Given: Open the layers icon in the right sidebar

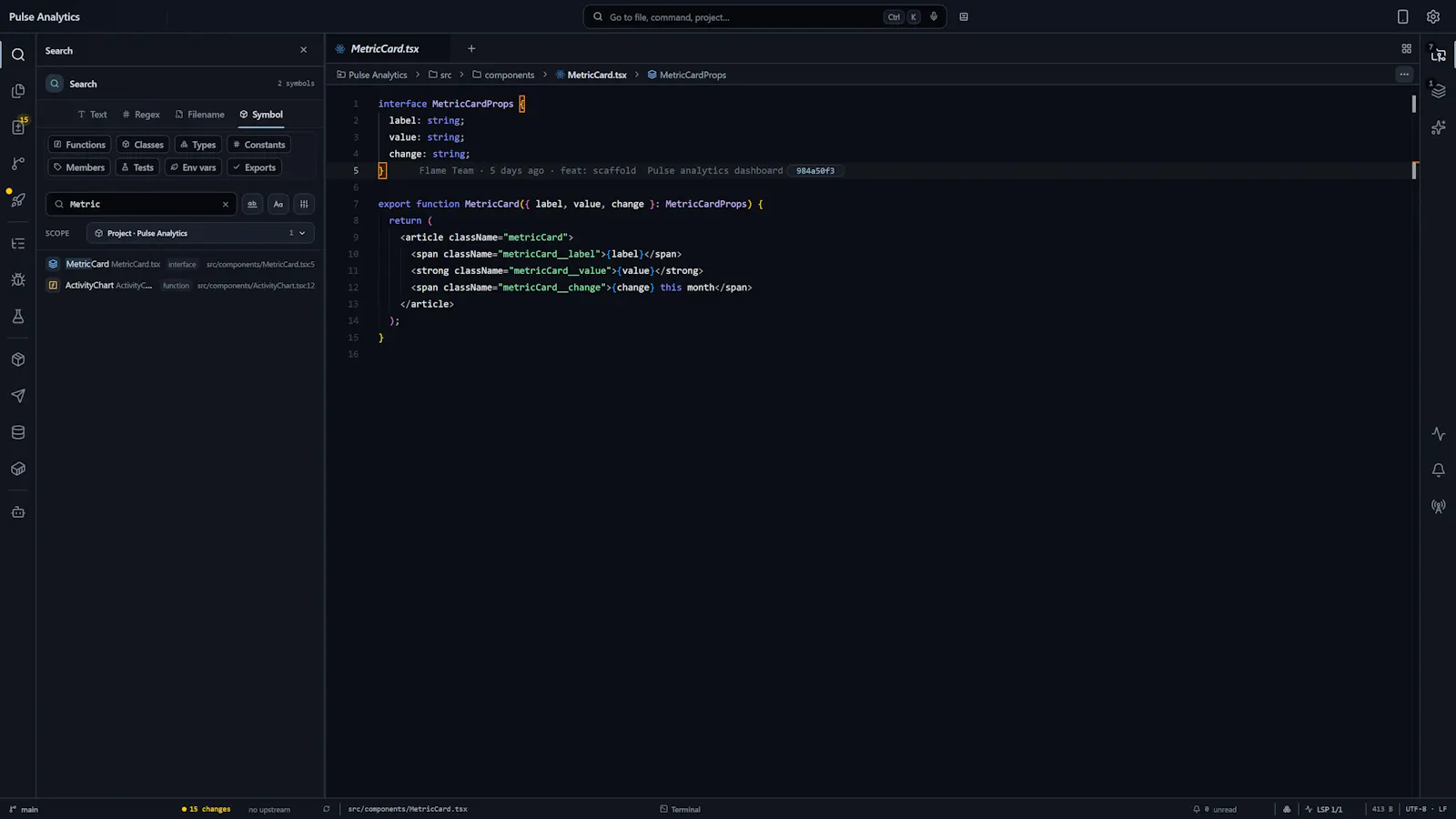Looking at the screenshot, I should (x=1439, y=91).
